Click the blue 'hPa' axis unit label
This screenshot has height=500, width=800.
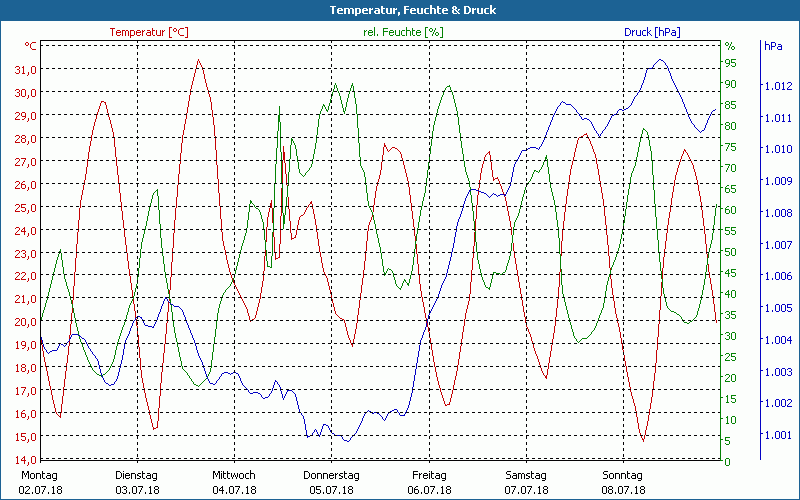click(x=773, y=46)
